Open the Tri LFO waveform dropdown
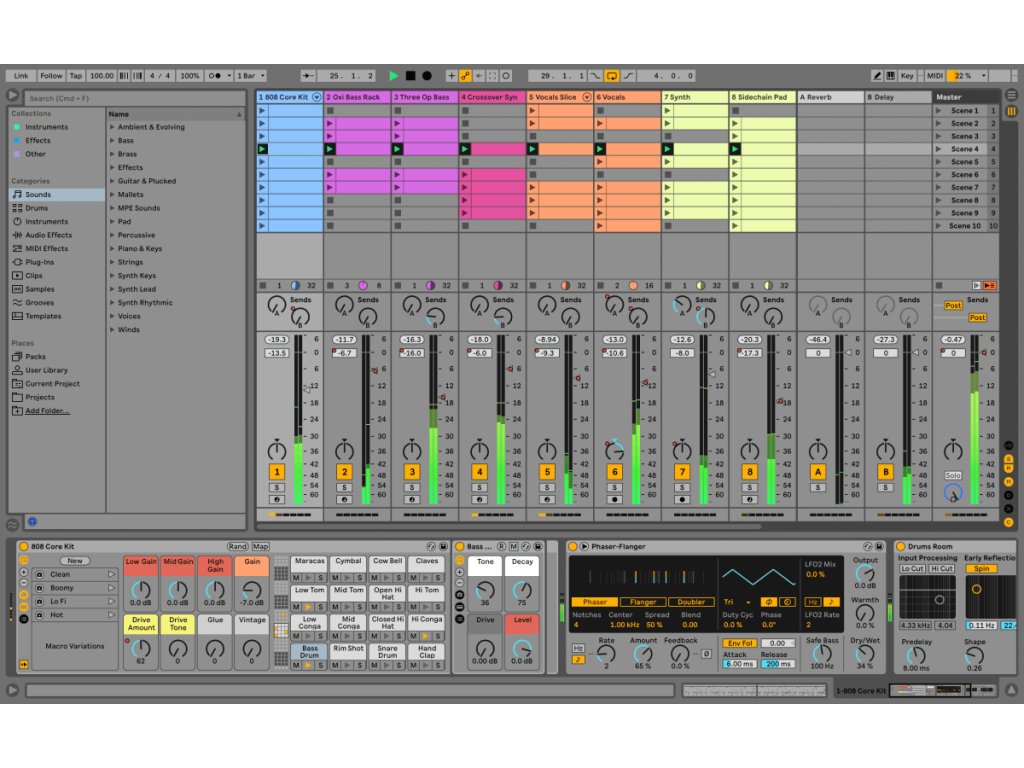Viewport: 1024px width, 768px height. click(736, 602)
